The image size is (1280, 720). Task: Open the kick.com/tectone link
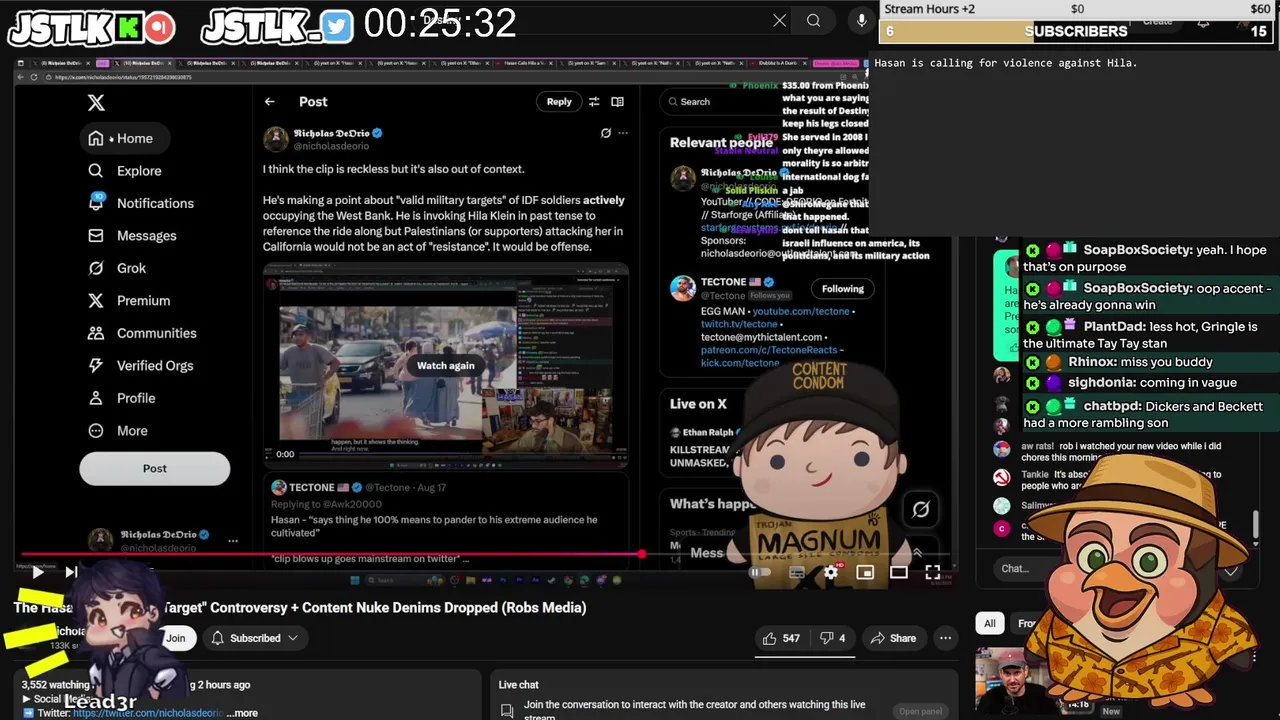[x=740, y=363]
